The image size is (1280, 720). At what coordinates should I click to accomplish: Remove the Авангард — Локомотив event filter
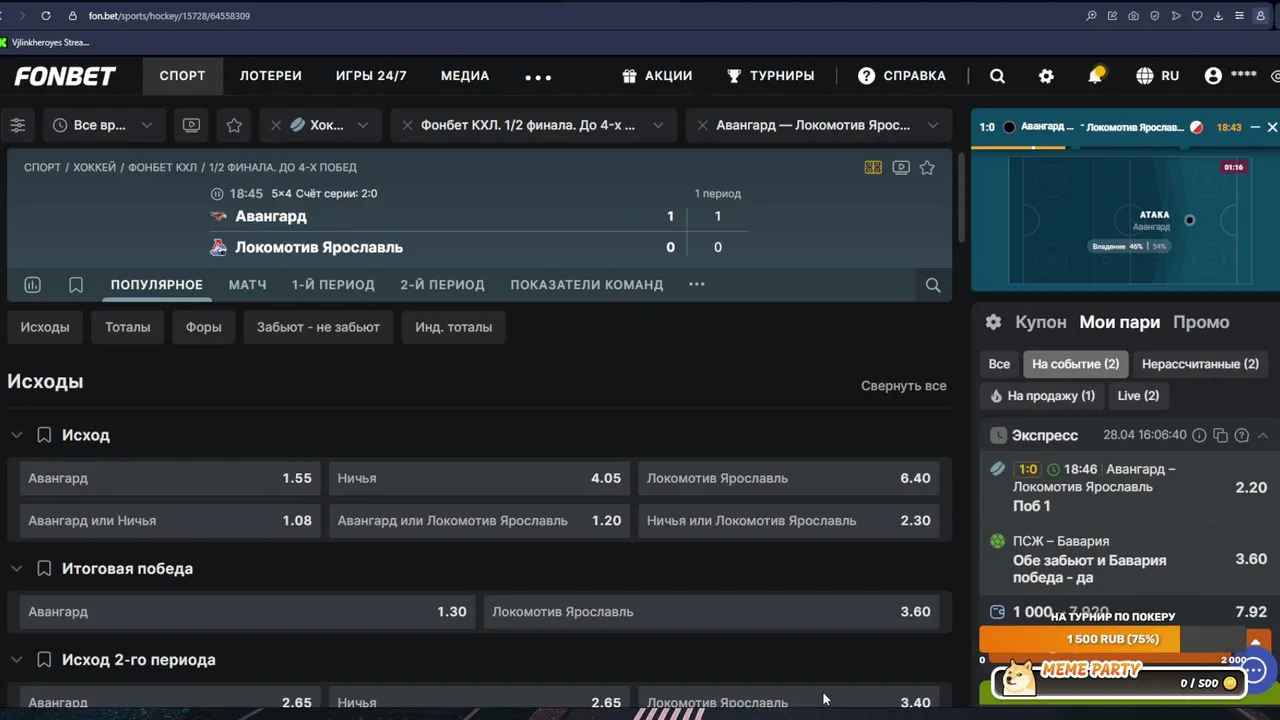click(x=702, y=125)
